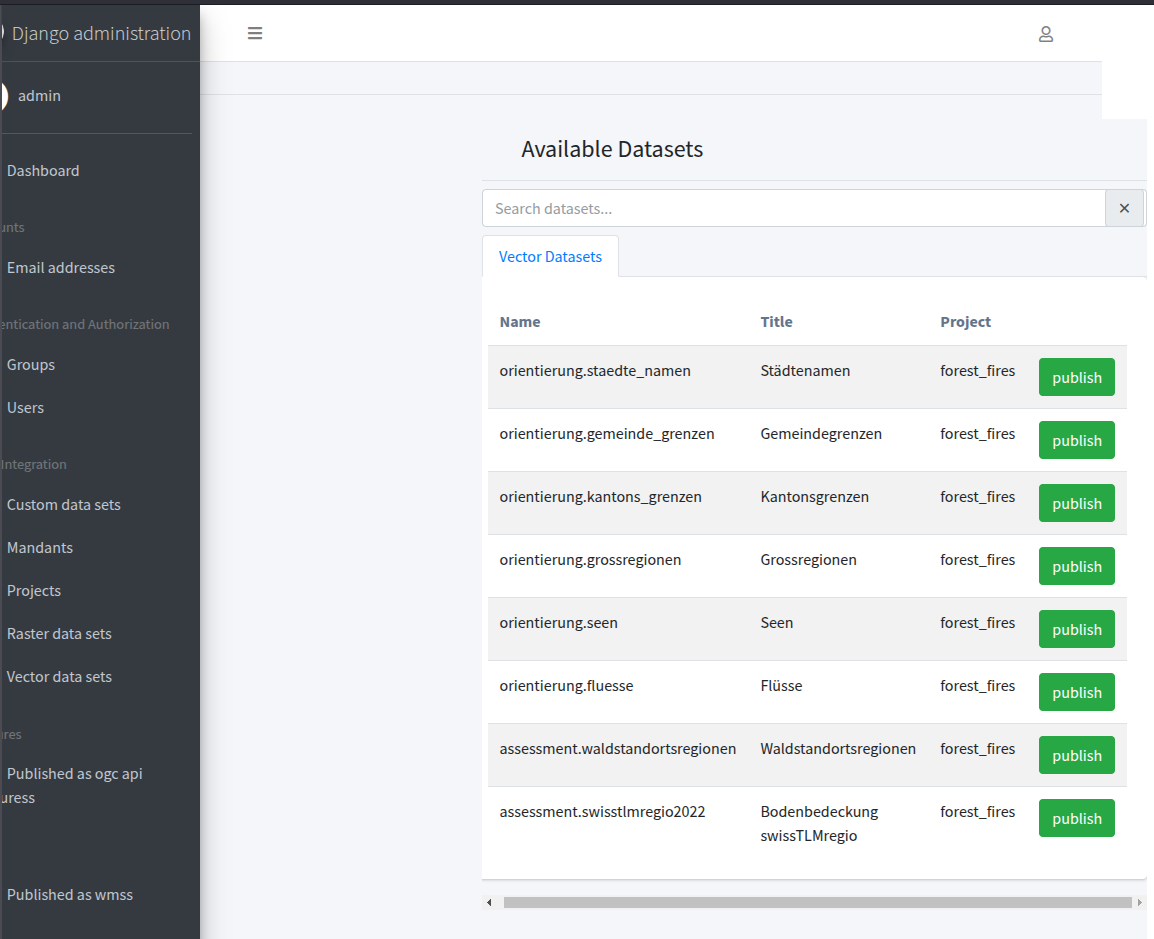Go to Email addresses in sidebar
This screenshot has width=1154, height=939.
tap(61, 268)
